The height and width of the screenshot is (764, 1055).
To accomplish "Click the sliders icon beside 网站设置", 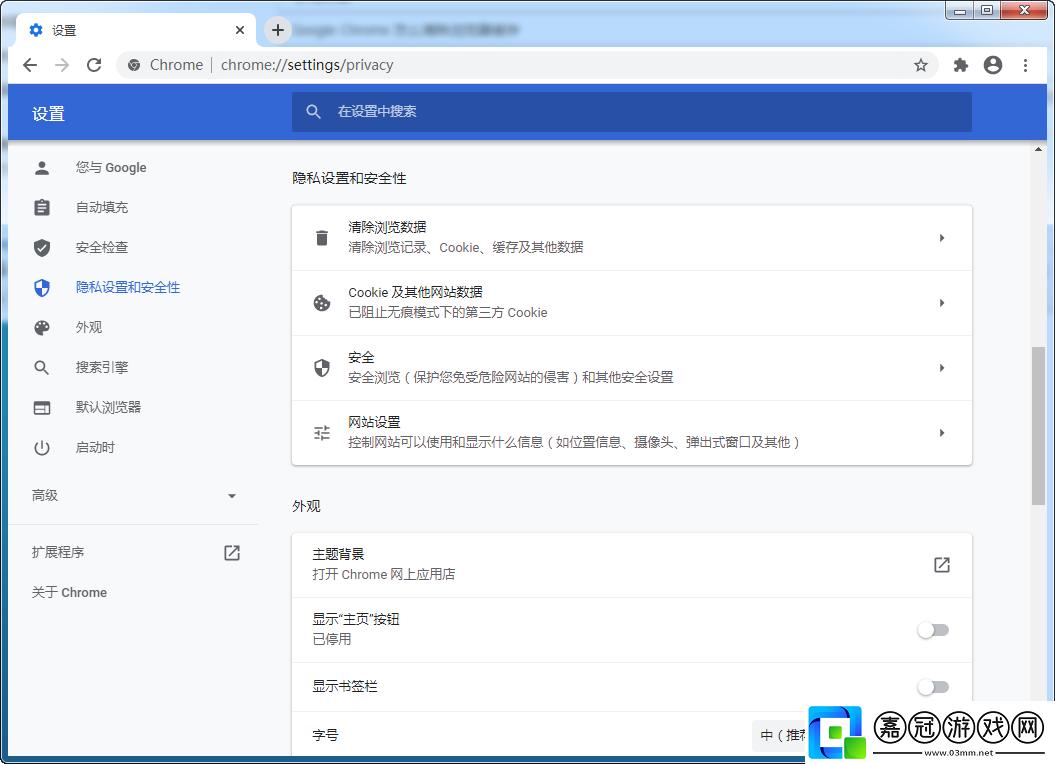I will (x=322, y=433).
